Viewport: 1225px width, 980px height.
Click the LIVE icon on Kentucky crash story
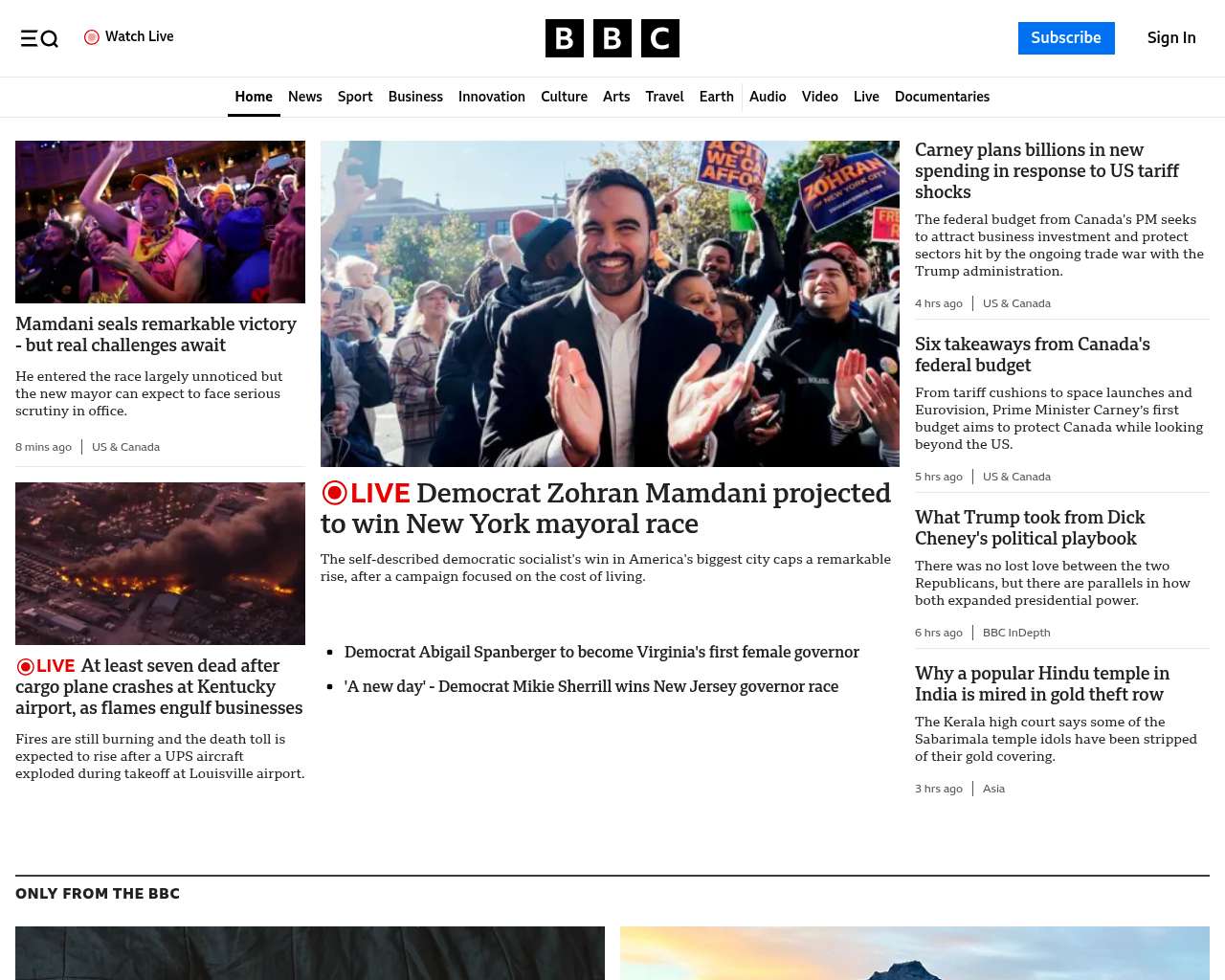[26, 666]
